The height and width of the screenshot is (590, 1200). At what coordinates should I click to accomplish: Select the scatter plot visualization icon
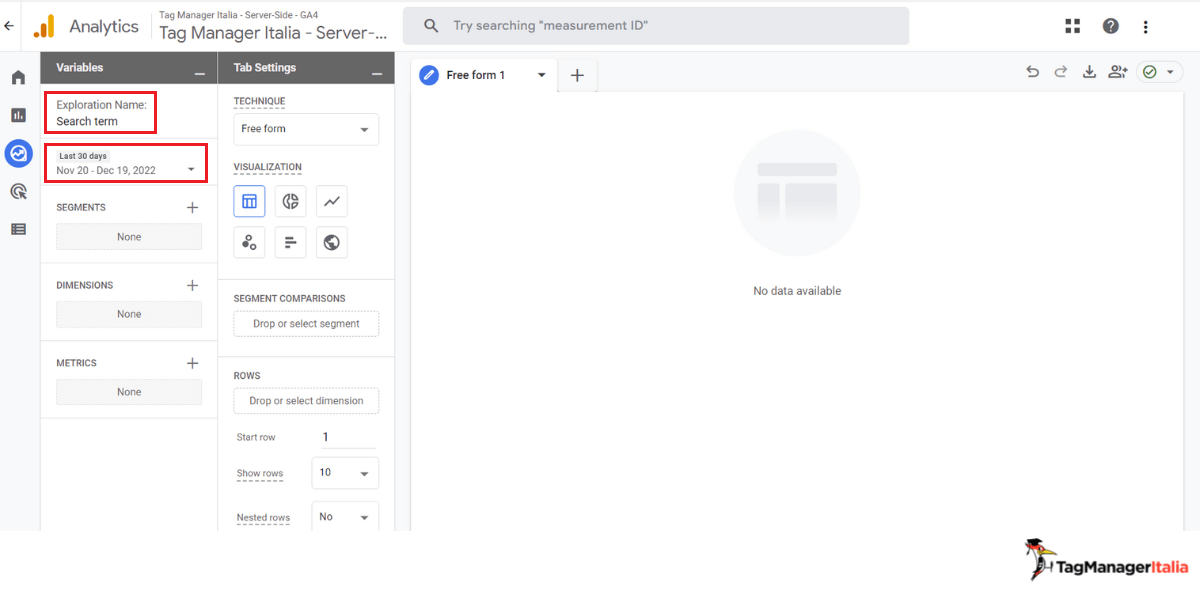pyautogui.click(x=250, y=242)
